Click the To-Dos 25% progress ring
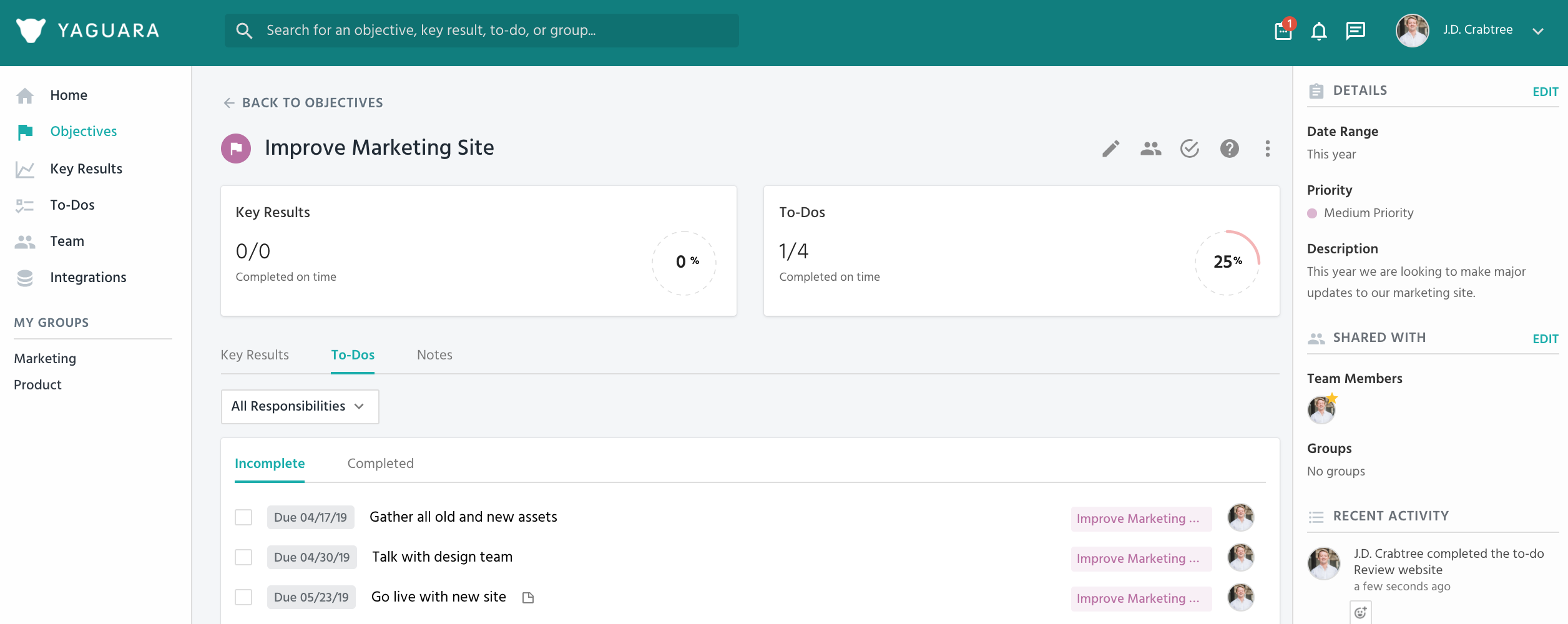 point(1227,263)
